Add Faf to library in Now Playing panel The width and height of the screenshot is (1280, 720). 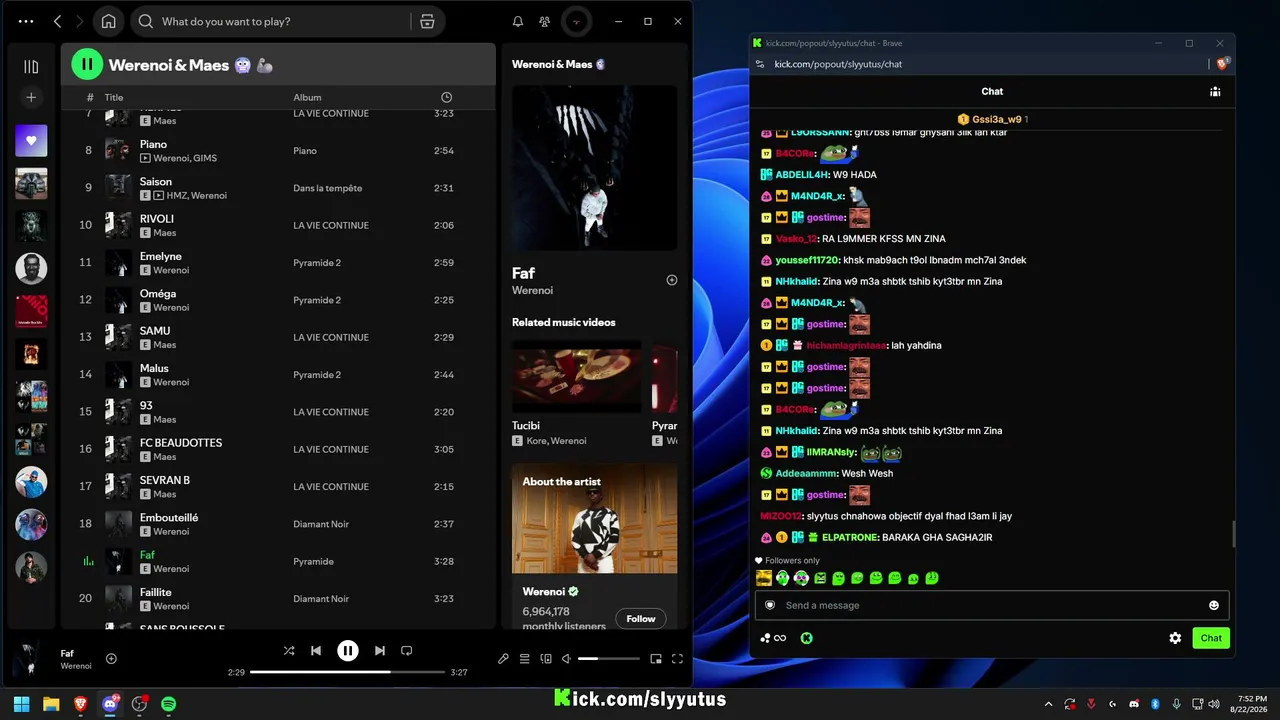(672, 280)
